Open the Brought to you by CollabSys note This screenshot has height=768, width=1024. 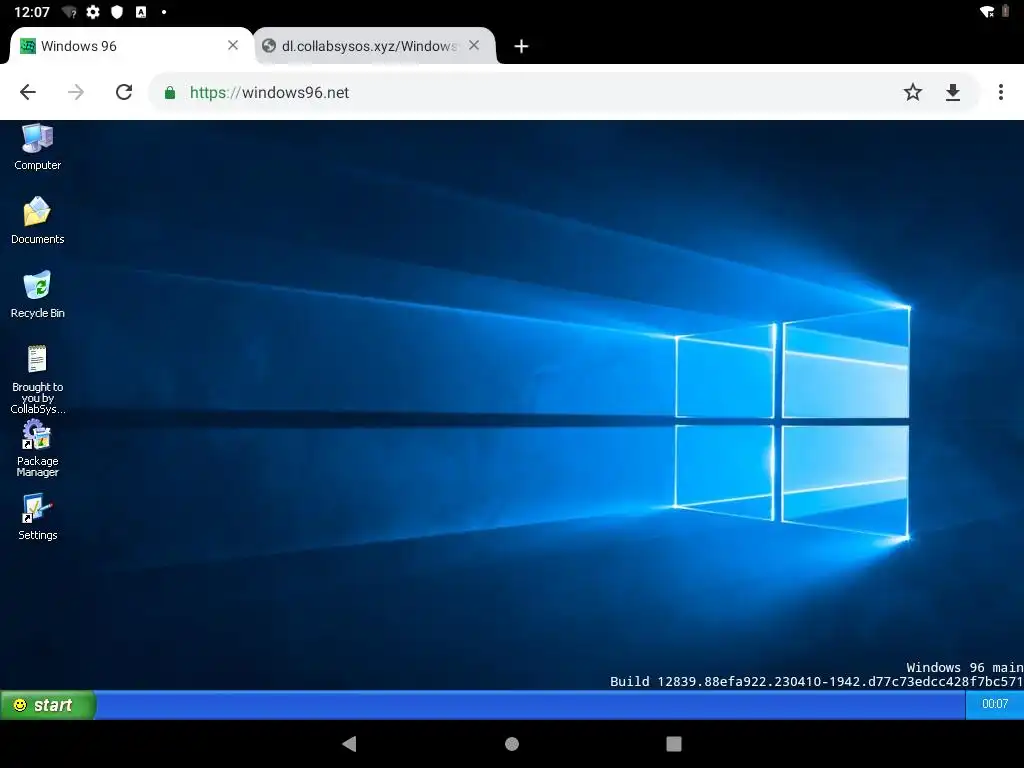tap(37, 379)
